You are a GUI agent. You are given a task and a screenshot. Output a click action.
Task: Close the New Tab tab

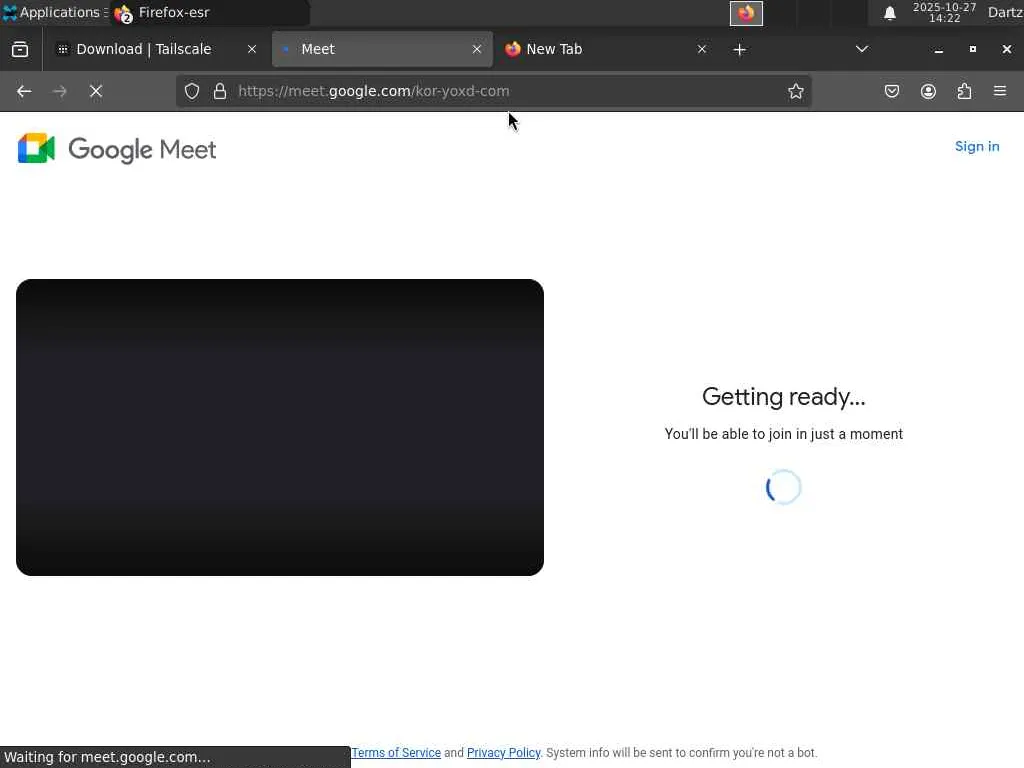[701, 49]
